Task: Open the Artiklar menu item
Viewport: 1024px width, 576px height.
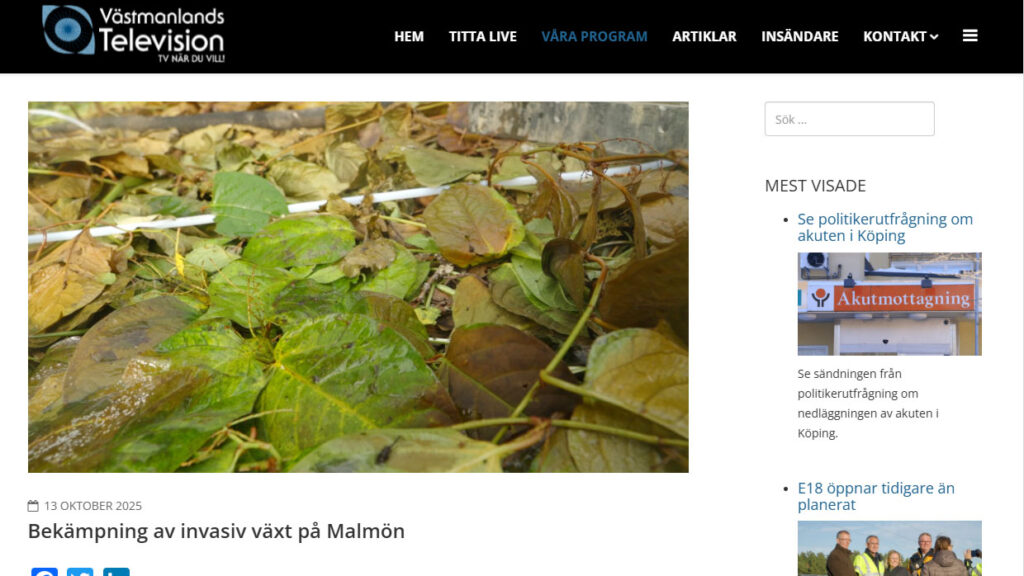Action: pos(704,37)
